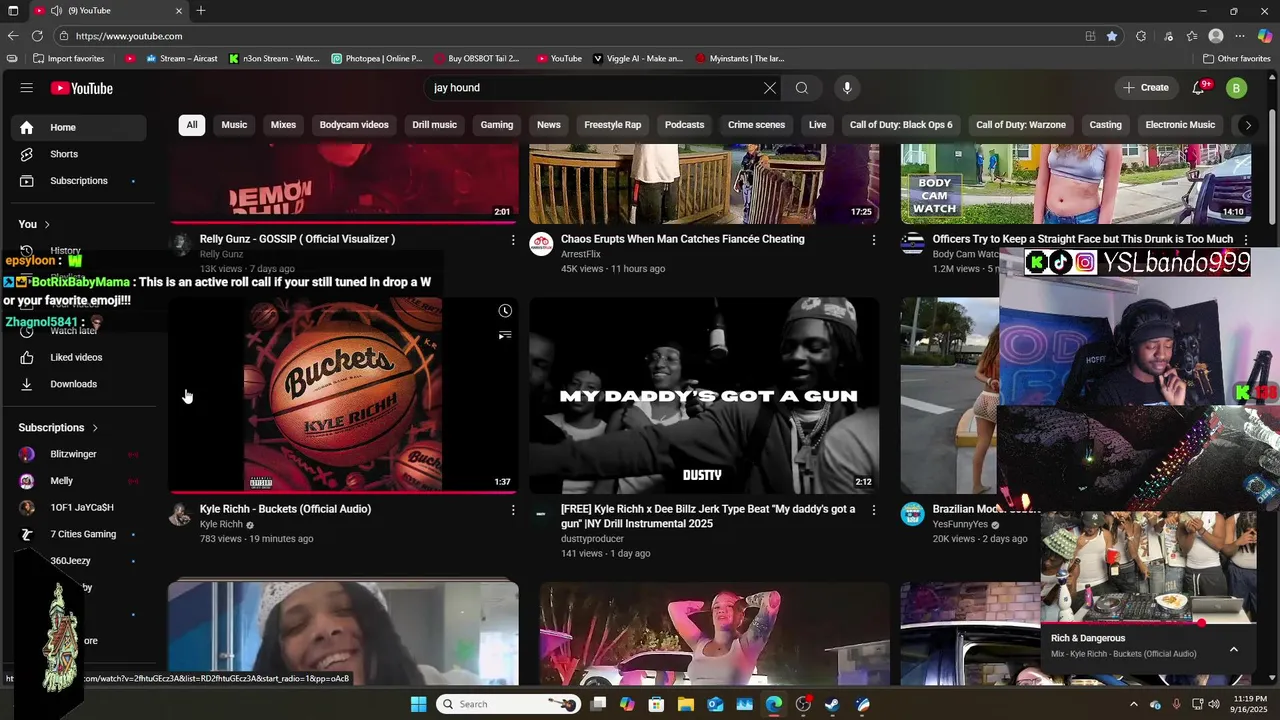Select the Freestyle Rap filter chip

pos(612,125)
